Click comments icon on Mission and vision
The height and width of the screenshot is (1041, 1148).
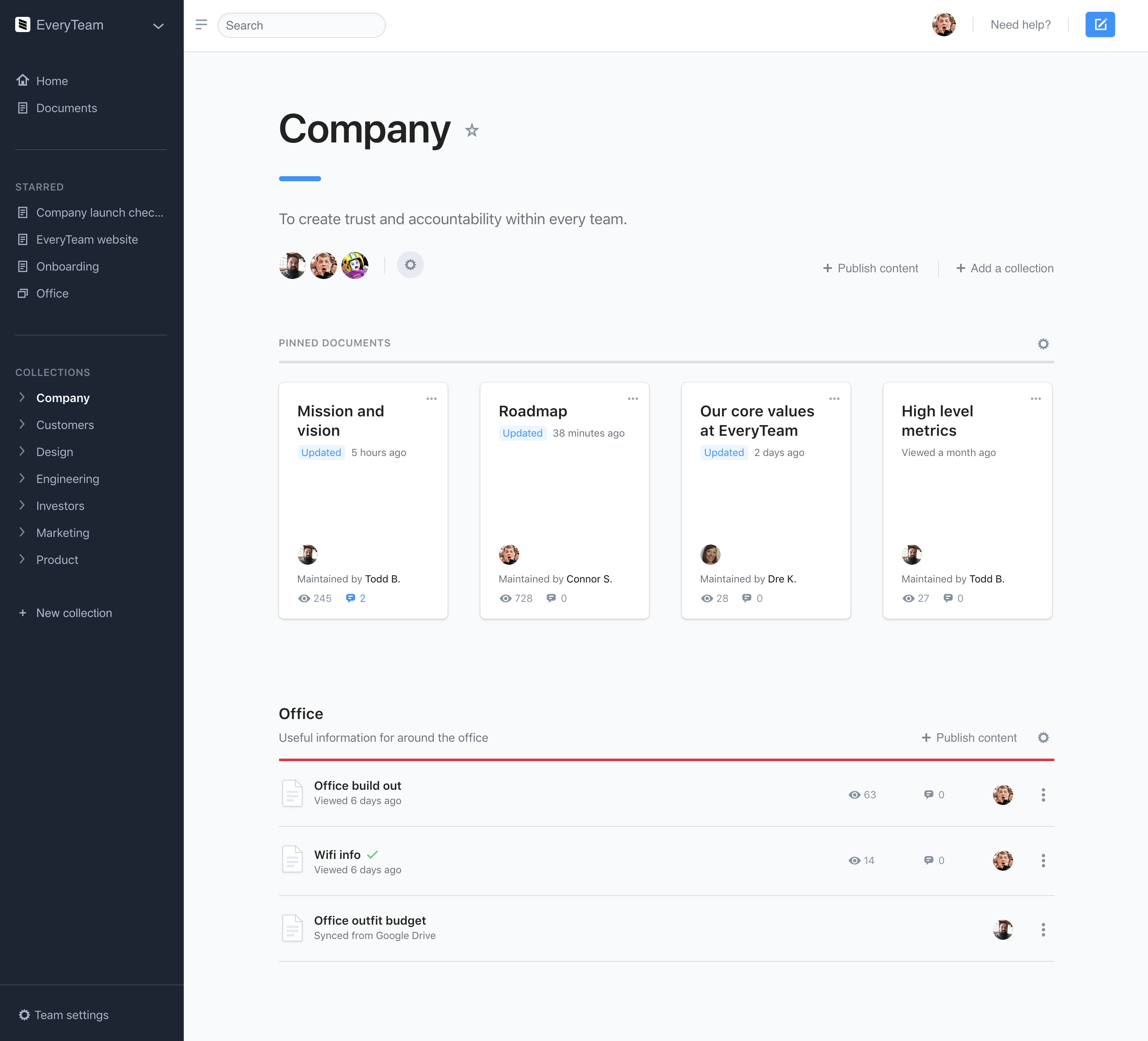(x=351, y=598)
